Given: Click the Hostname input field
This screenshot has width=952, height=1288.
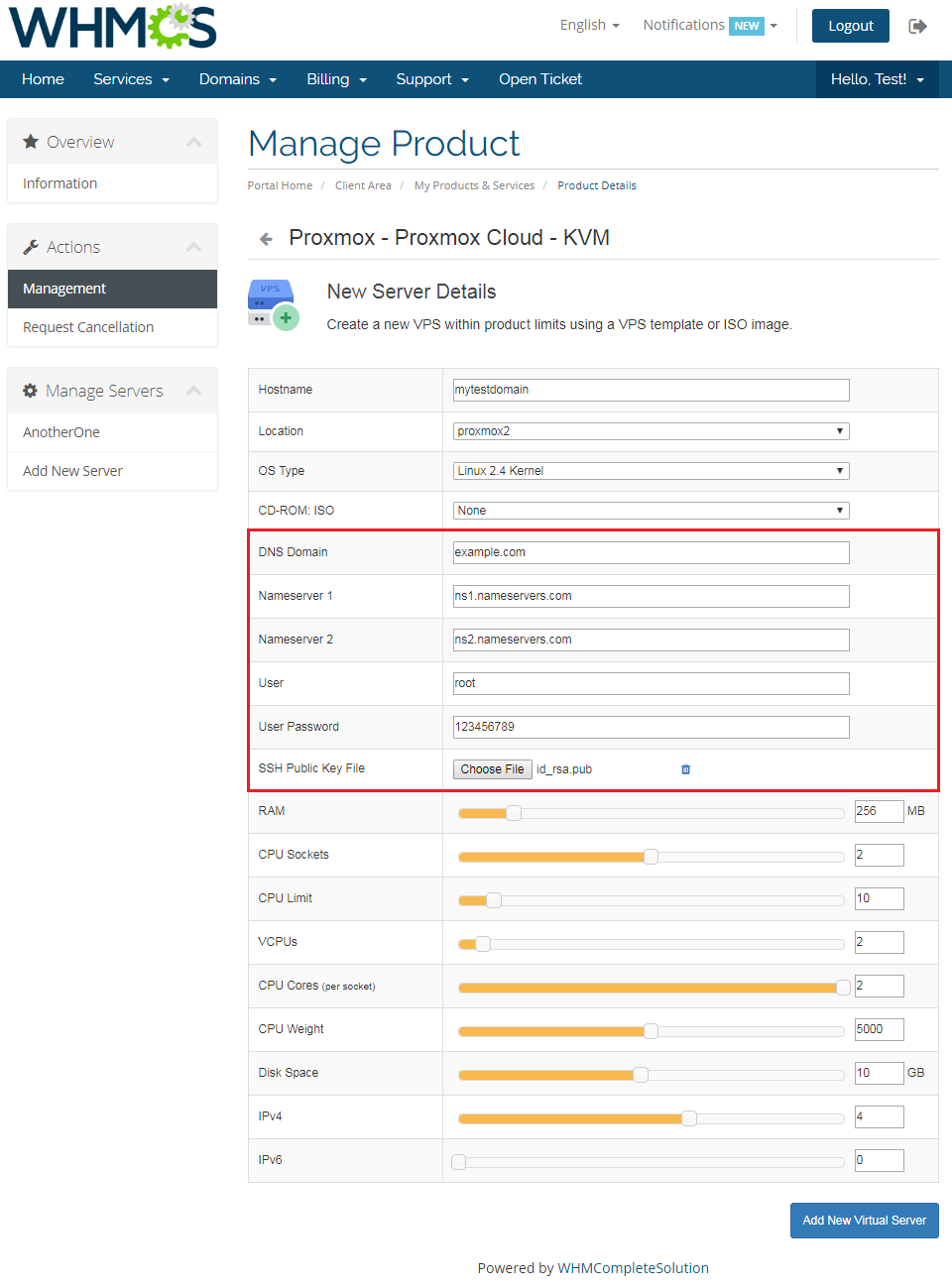Looking at the screenshot, I should point(651,390).
